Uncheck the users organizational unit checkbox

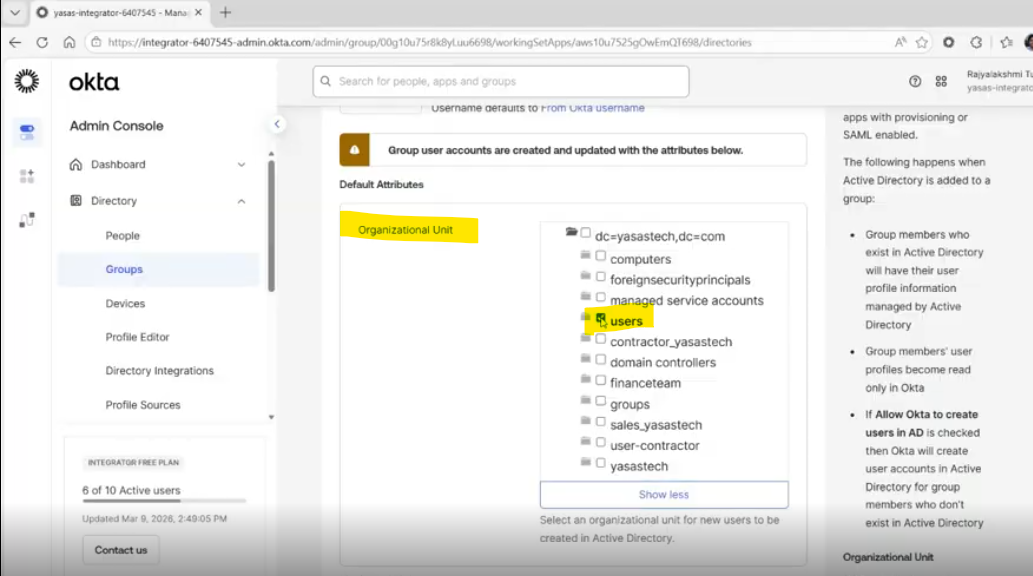point(601,319)
